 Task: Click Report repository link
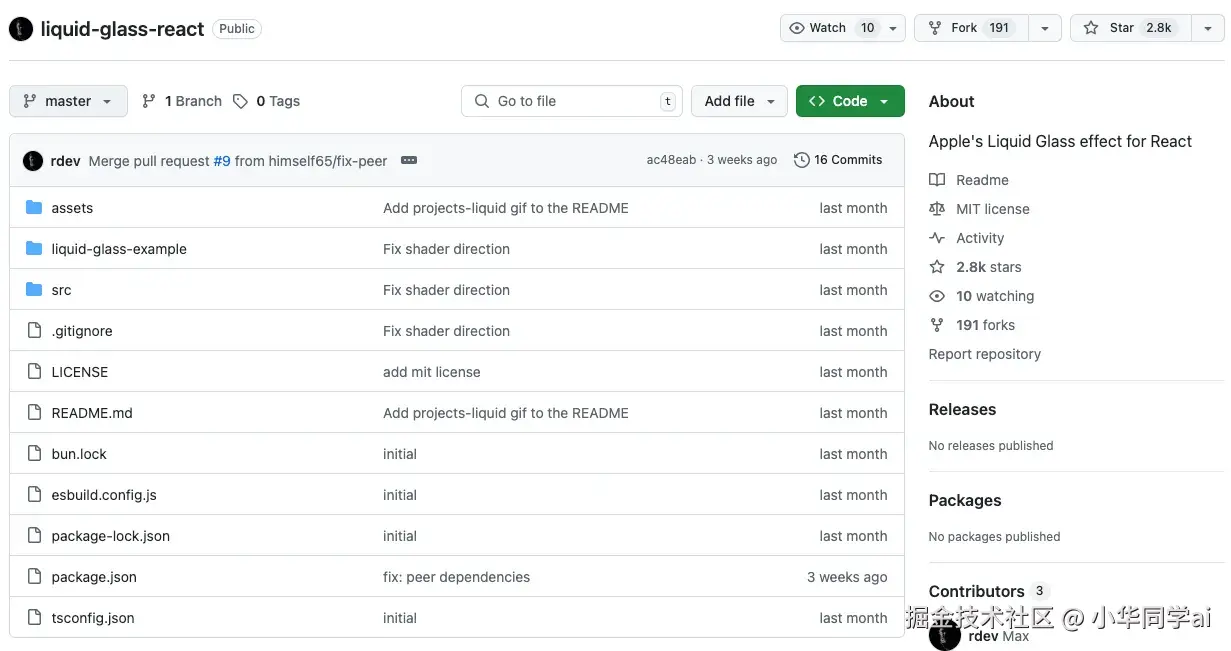[x=984, y=354]
